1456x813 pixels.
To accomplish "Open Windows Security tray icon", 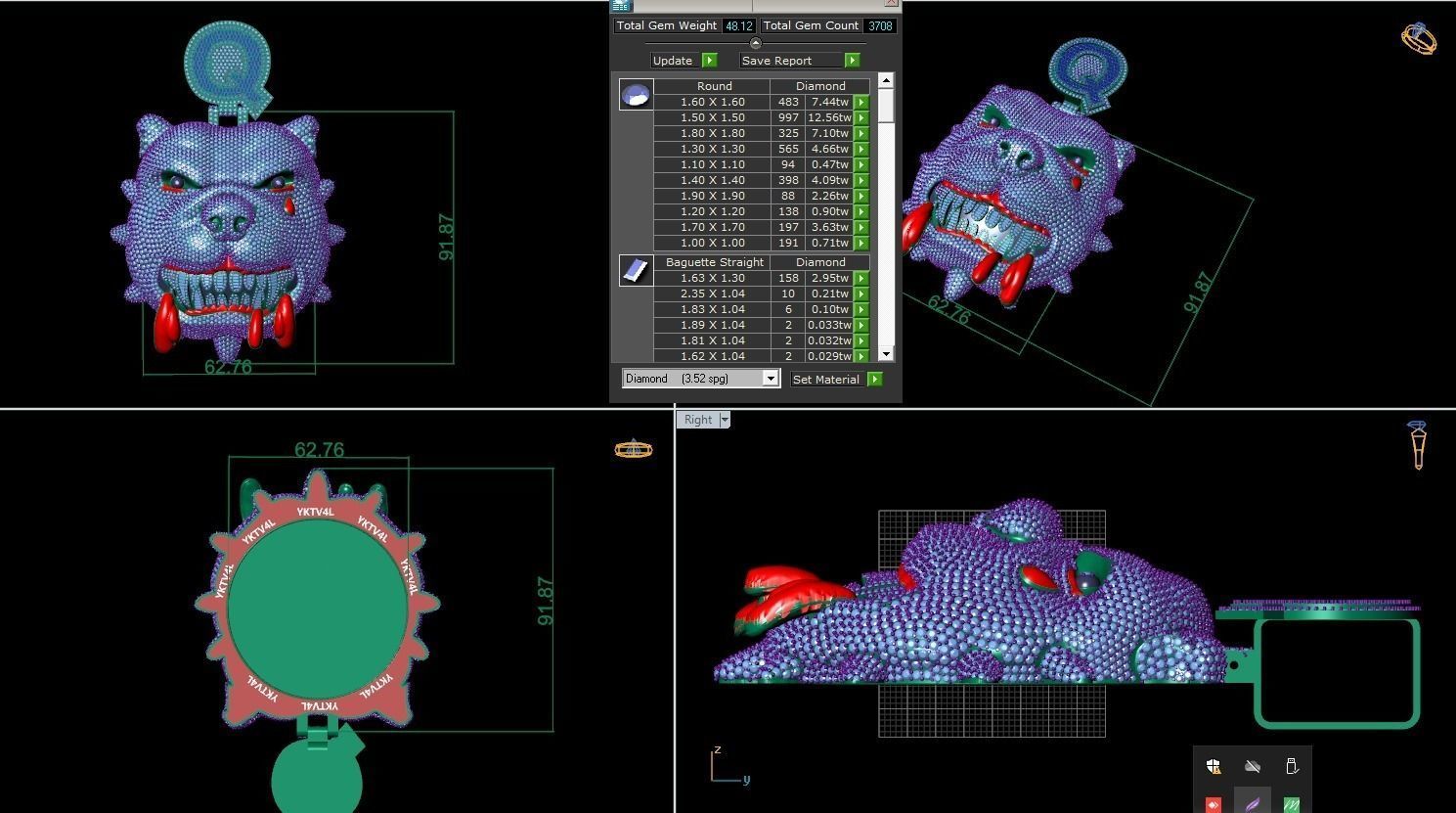I will (x=1213, y=766).
